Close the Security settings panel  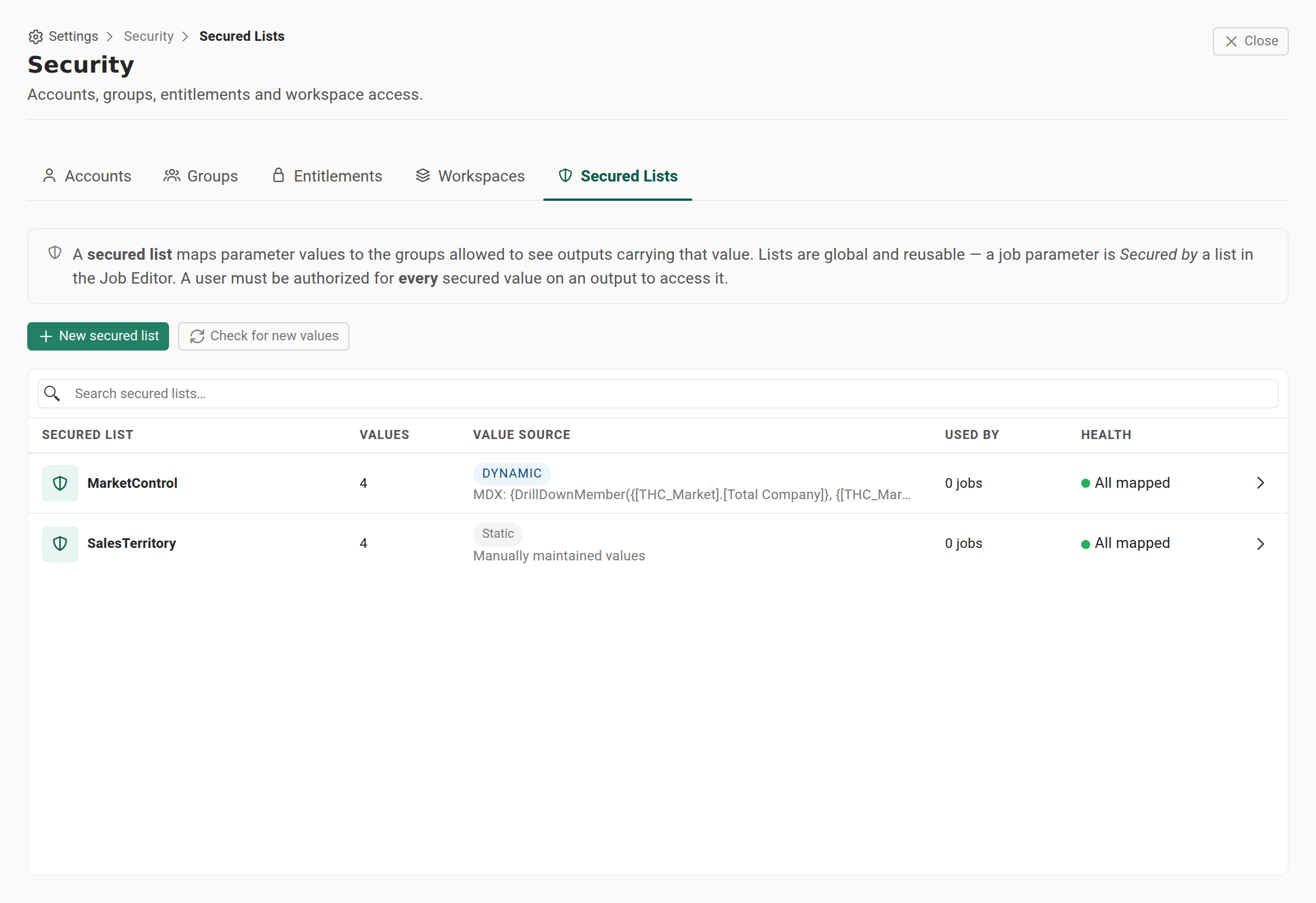click(x=1250, y=41)
